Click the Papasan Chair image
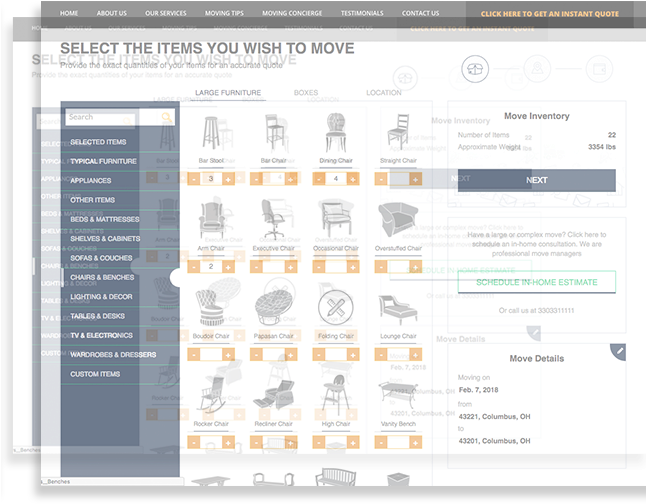 click(273, 308)
